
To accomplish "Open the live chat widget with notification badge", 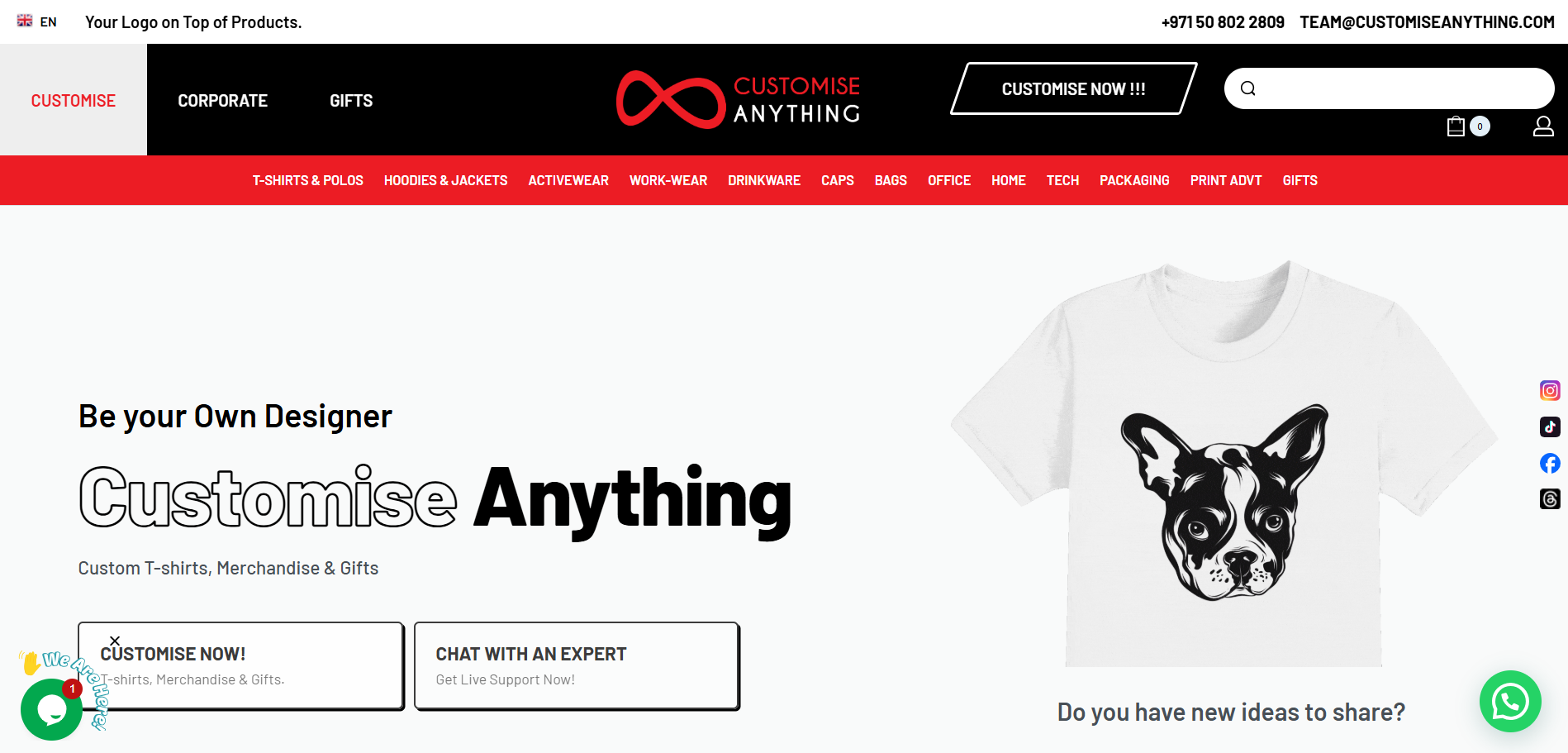I will [x=51, y=709].
